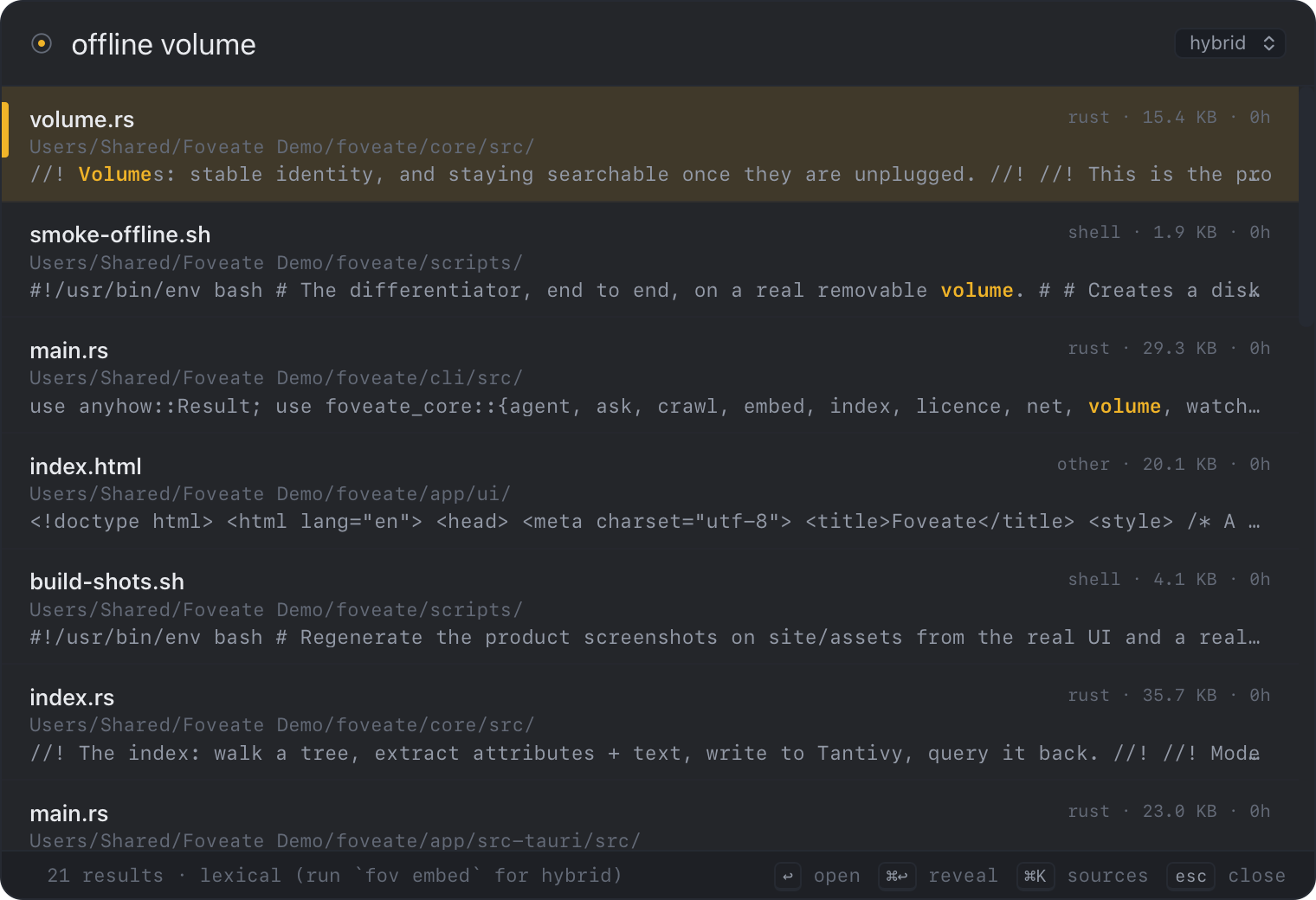
Task: Click the 'open' action label
Action: point(836,876)
